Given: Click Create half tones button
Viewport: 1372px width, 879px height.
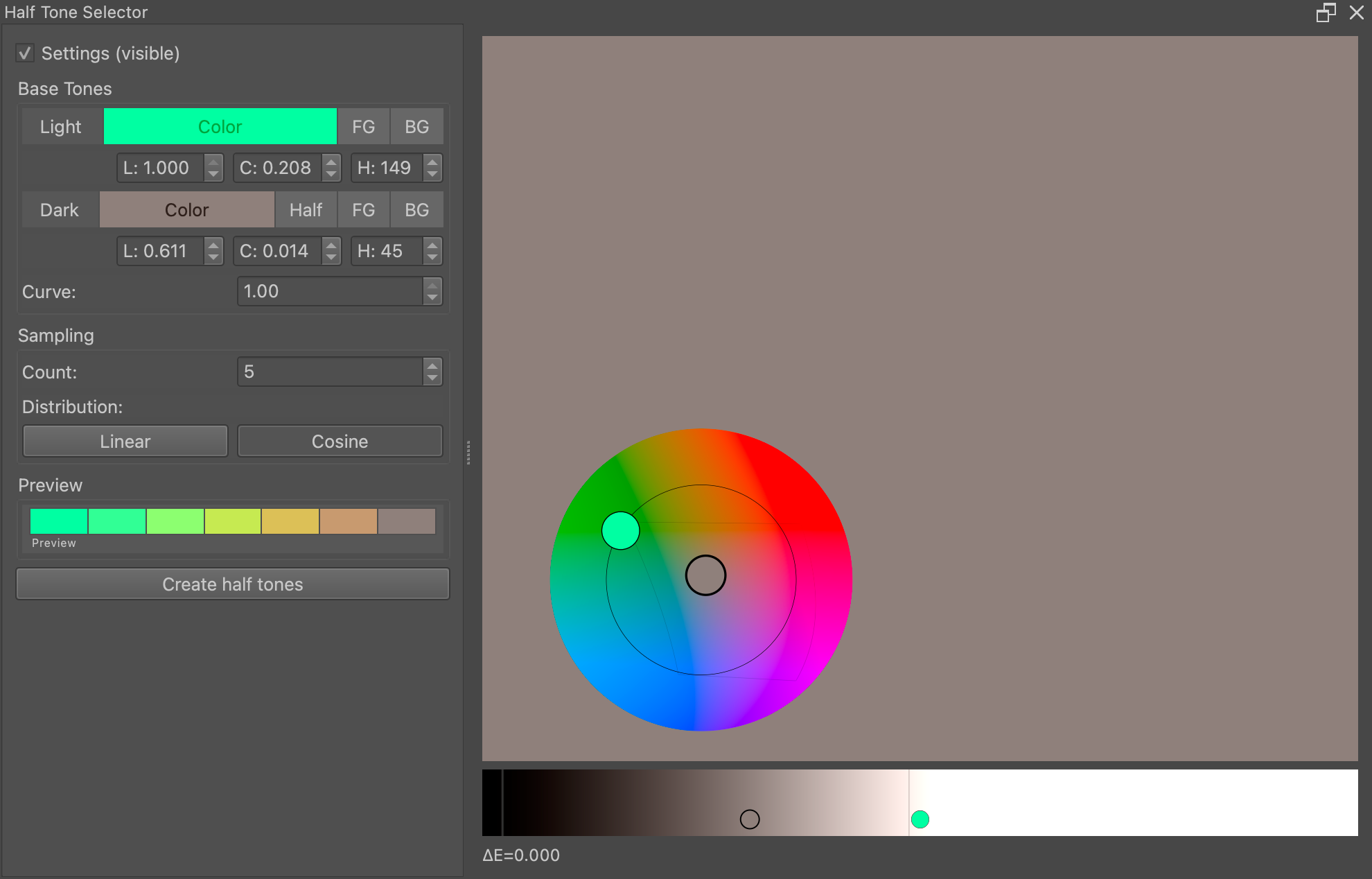Looking at the screenshot, I should 233,584.
